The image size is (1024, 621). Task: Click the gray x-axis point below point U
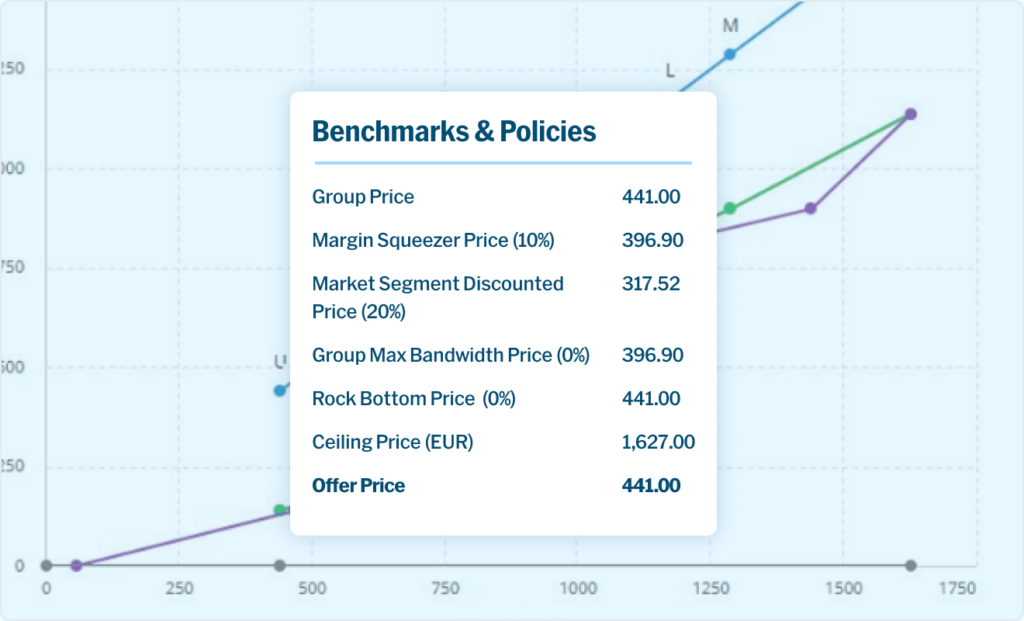click(x=280, y=566)
